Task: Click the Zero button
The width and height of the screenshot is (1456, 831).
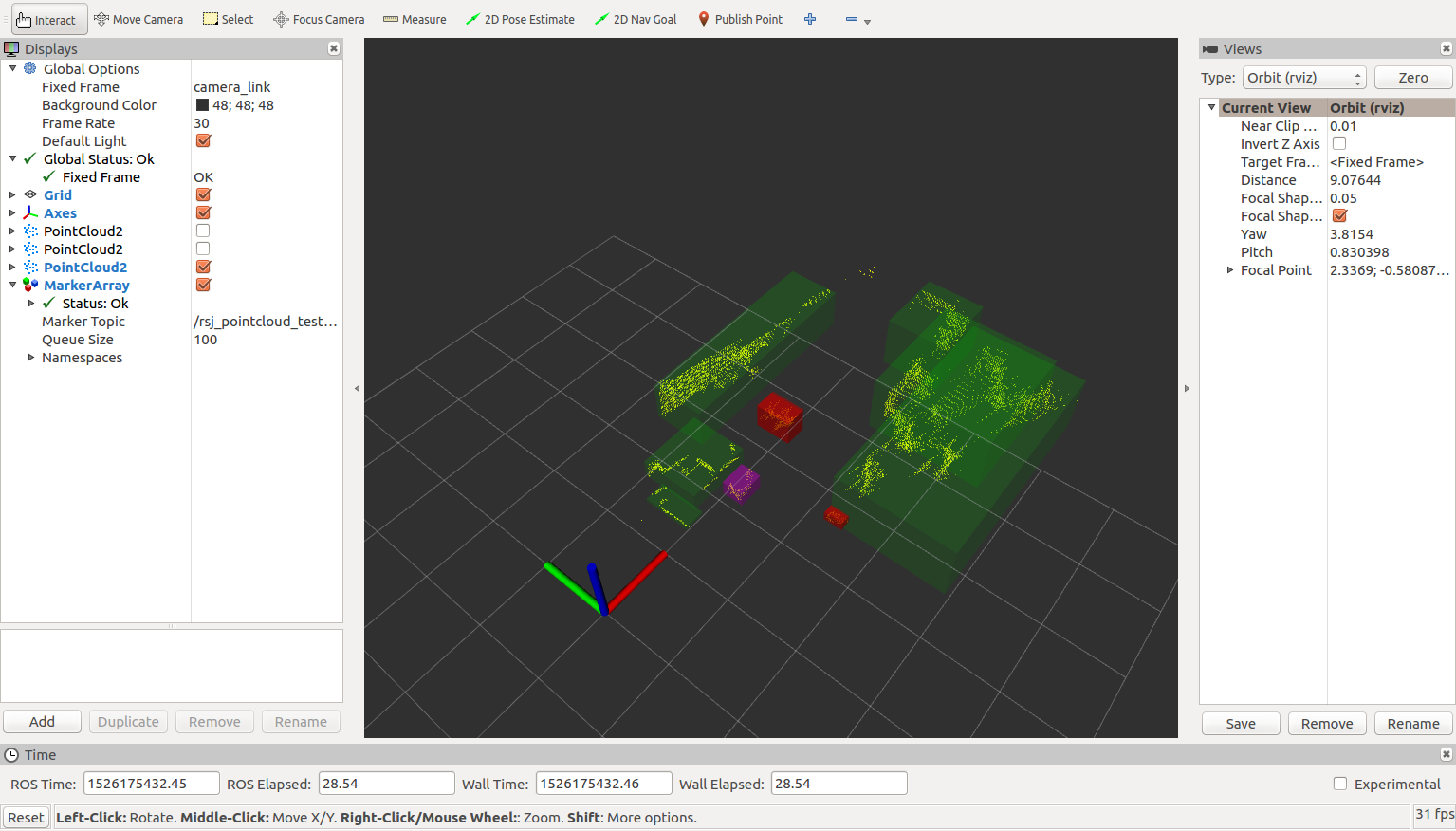Action: click(x=1412, y=78)
